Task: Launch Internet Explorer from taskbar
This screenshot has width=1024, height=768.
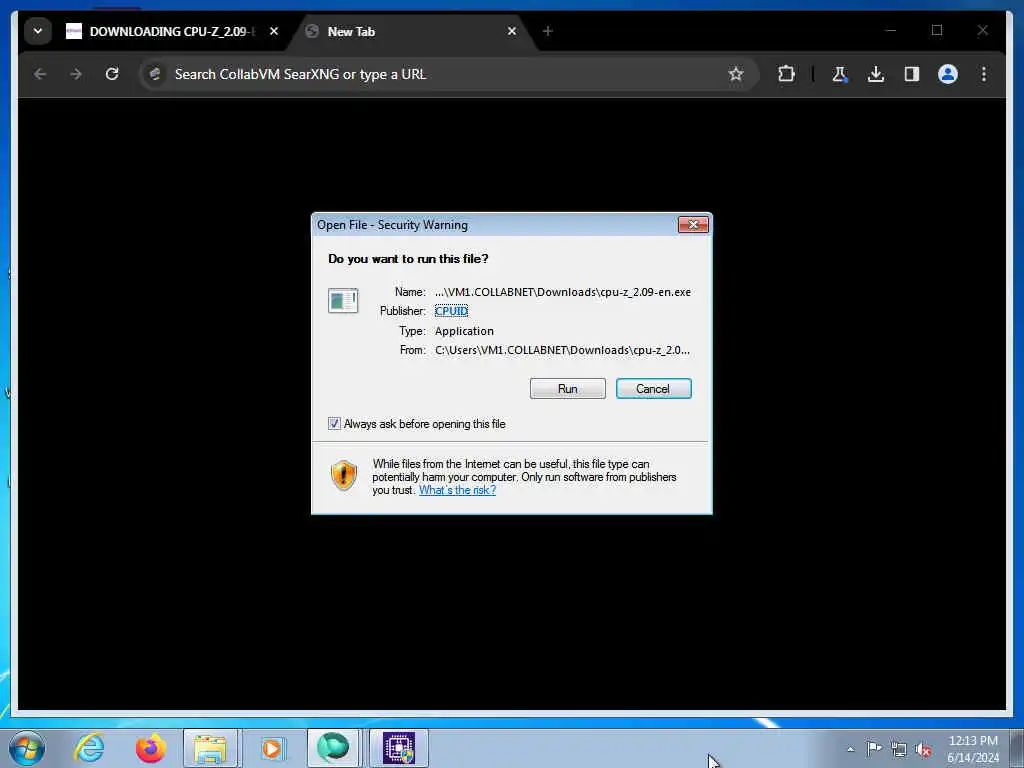Action: click(x=89, y=748)
